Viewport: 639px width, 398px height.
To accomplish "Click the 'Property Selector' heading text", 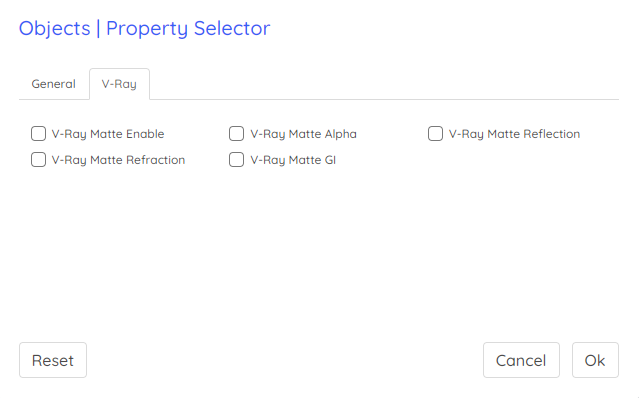I will pyautogui.click(x=188, y=29).
